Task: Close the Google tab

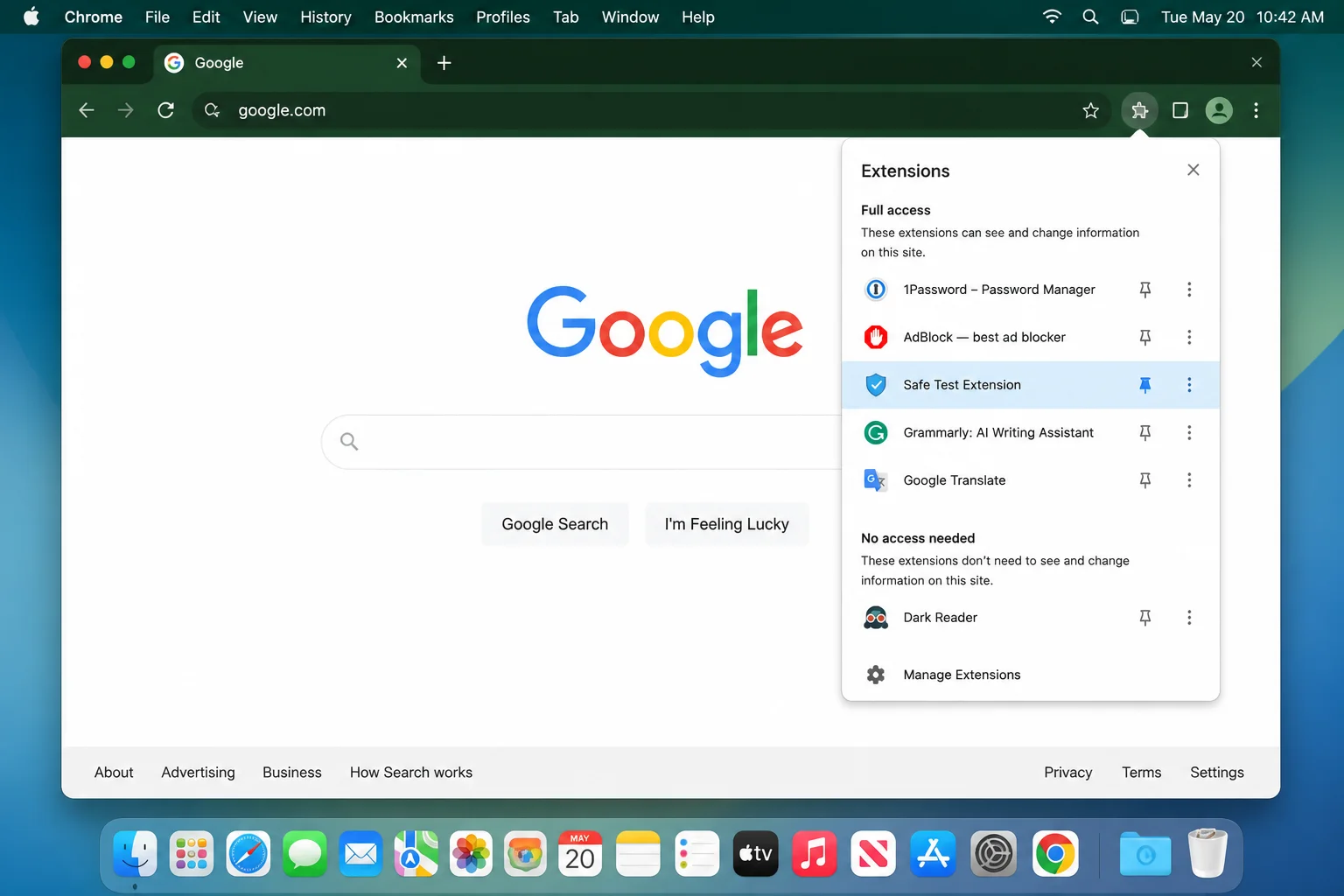Action: 402,63
